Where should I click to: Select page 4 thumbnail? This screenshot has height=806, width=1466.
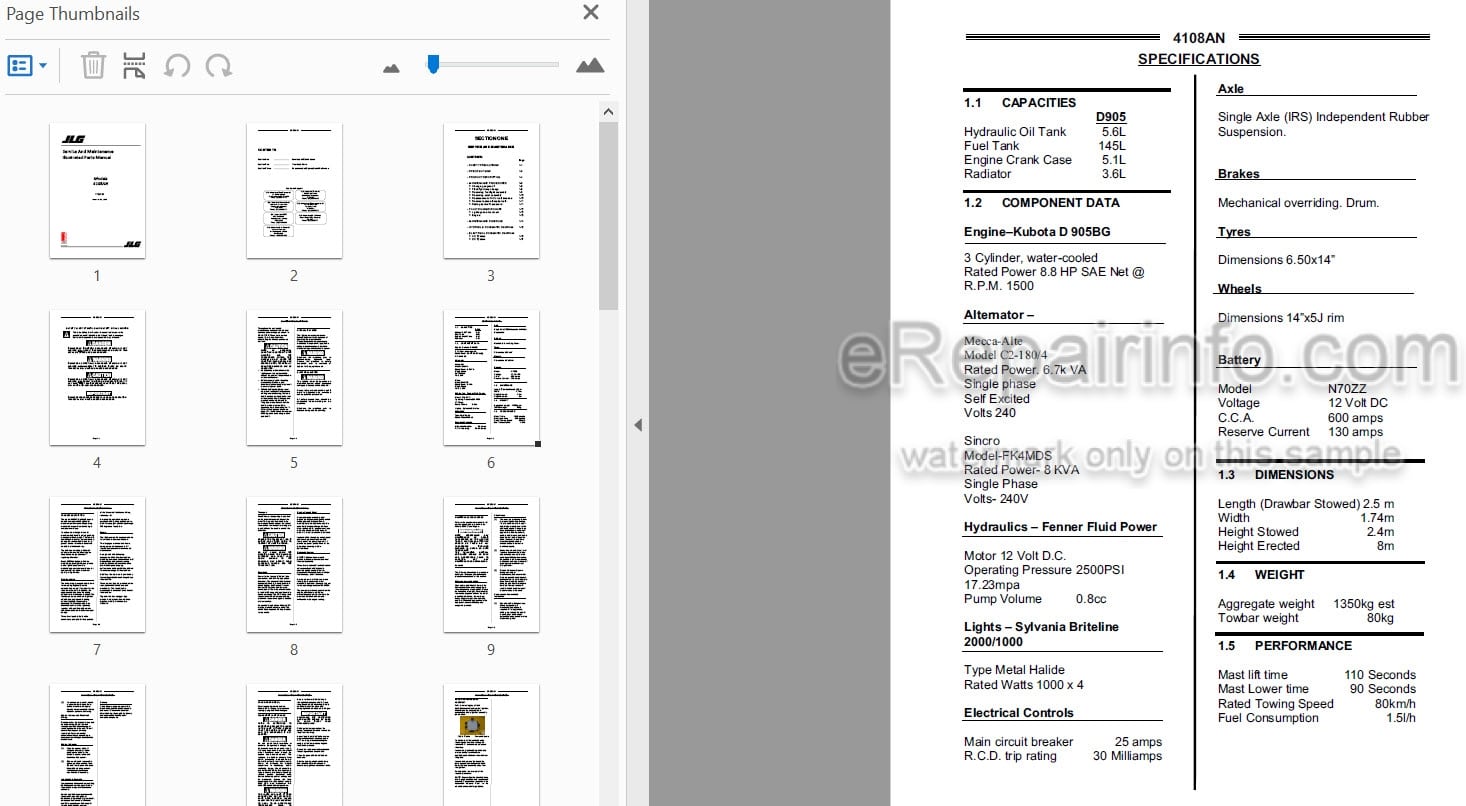pyautogui.click(x=97, y=378)
